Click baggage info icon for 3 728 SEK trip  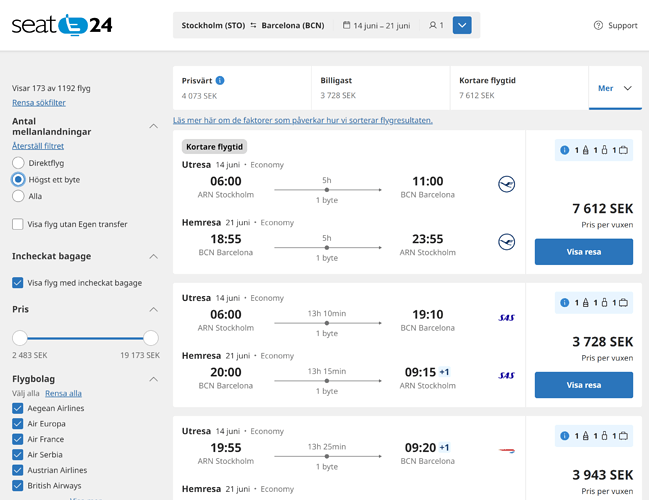[565, 303]
